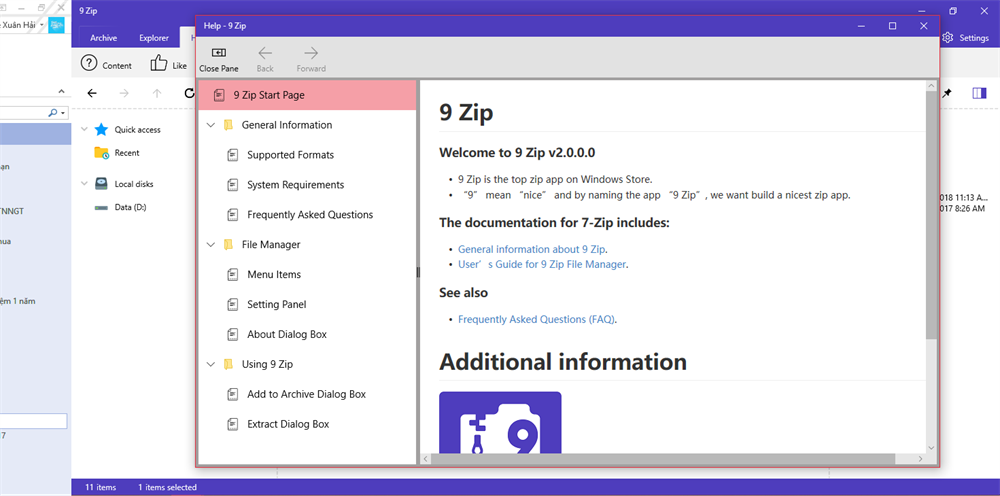Select the Data (D:) drive in 9 Zip
Screen dimensions: 1000x496
(x=131, y=207)
